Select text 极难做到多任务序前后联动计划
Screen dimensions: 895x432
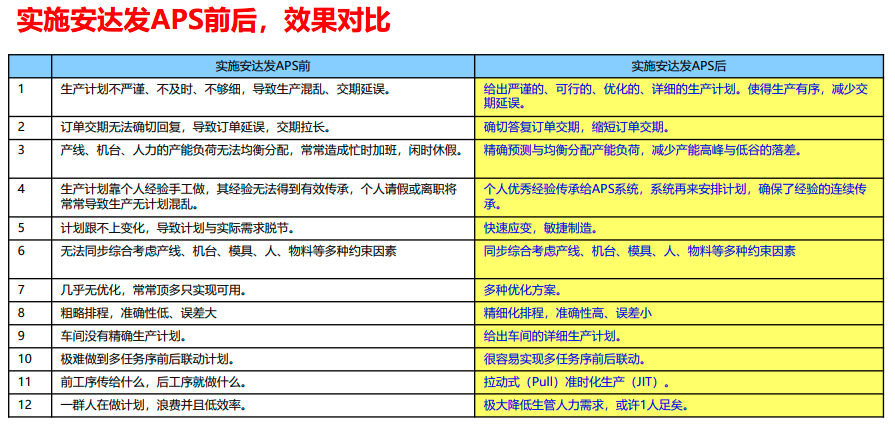coord(144,359)
